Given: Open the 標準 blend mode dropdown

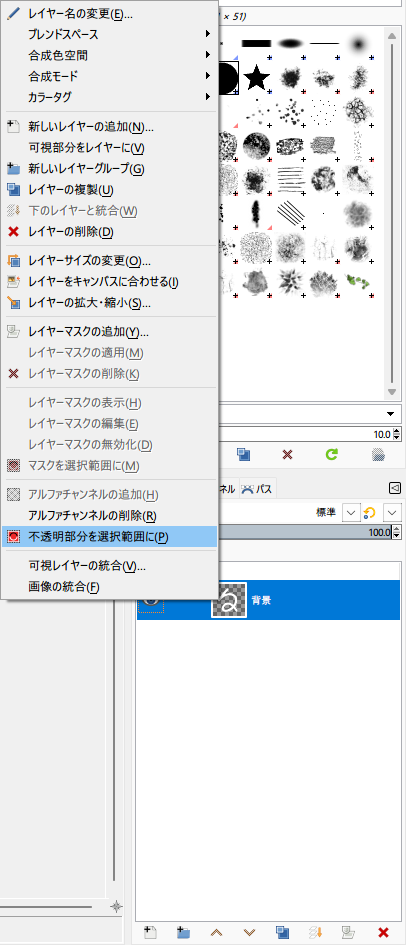Looking at the screenshot, I should (x=350, y=513).
